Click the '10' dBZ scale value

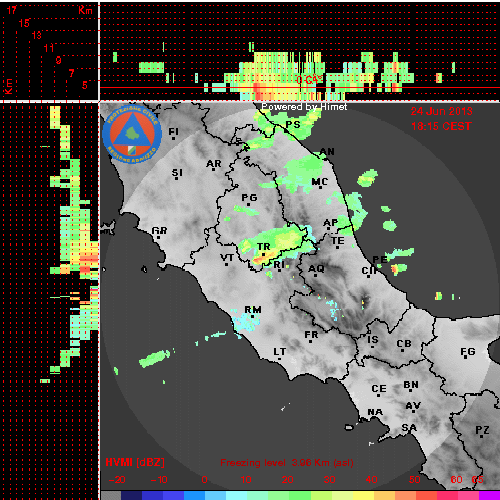tap(246, 480)
